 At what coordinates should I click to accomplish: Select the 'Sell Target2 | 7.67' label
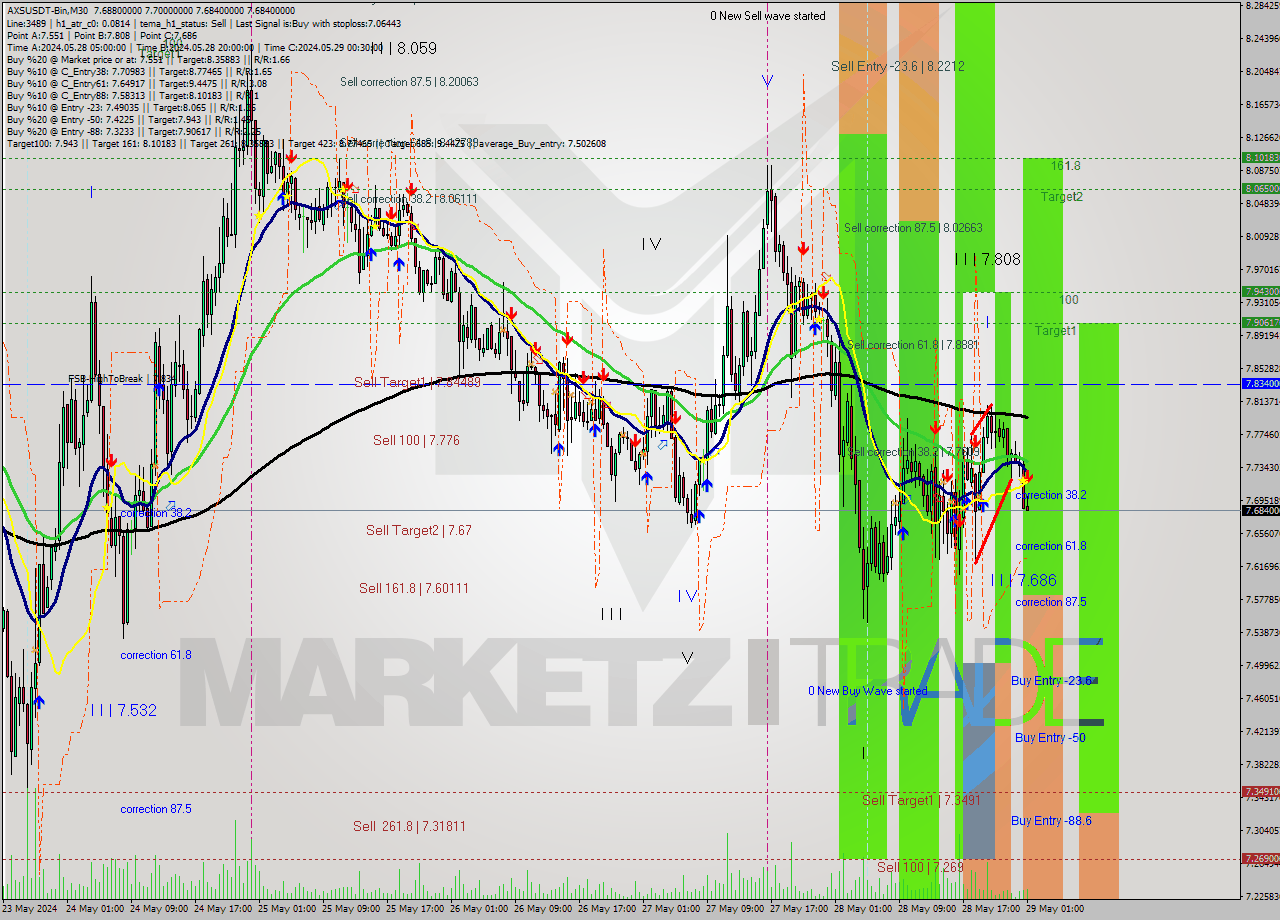point(418,530)
